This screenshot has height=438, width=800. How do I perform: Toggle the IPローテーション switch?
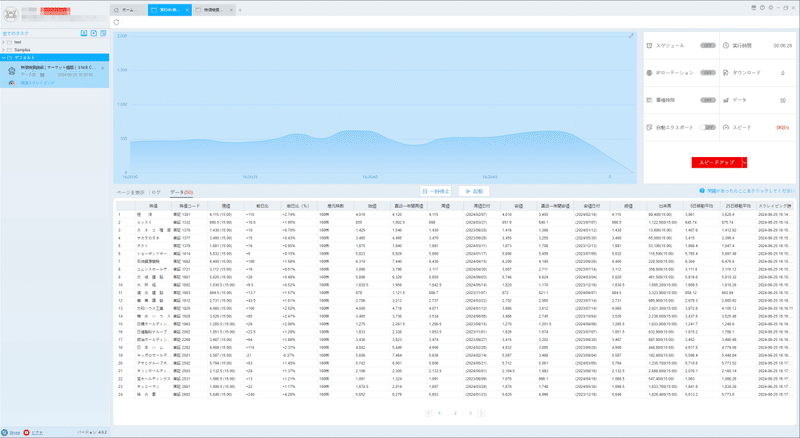[708, 73]
